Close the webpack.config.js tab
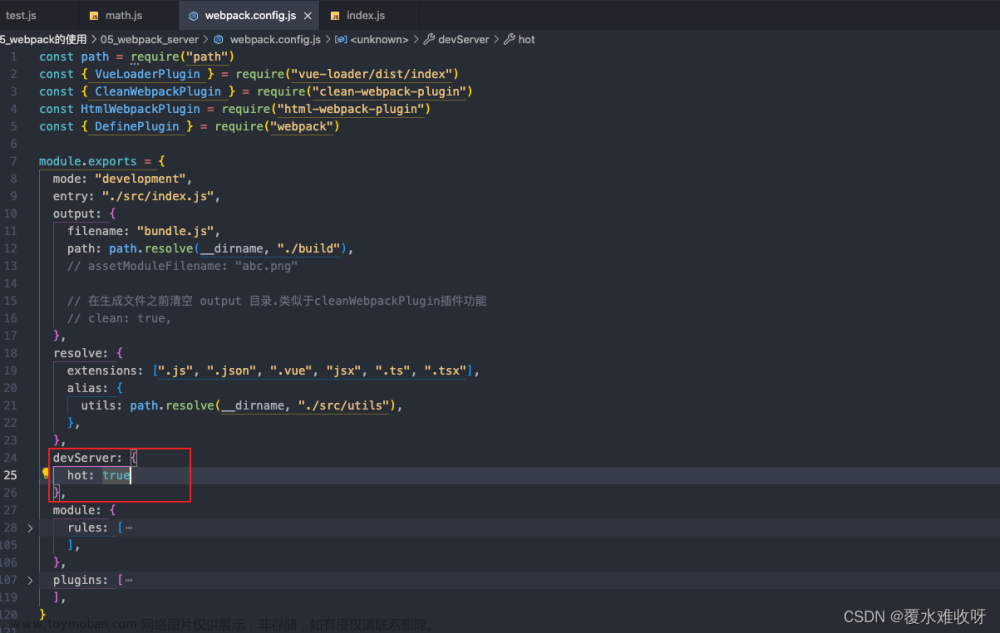1000x633 pixels. coord(308,16)
